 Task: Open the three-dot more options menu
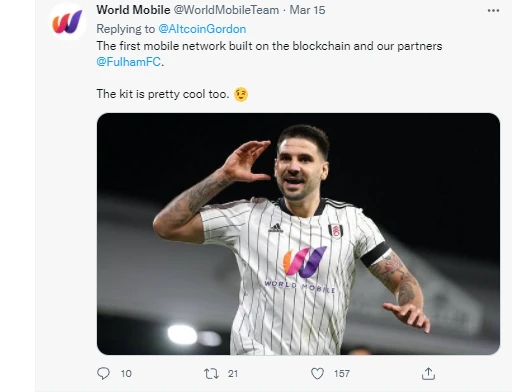coord(493,11)
